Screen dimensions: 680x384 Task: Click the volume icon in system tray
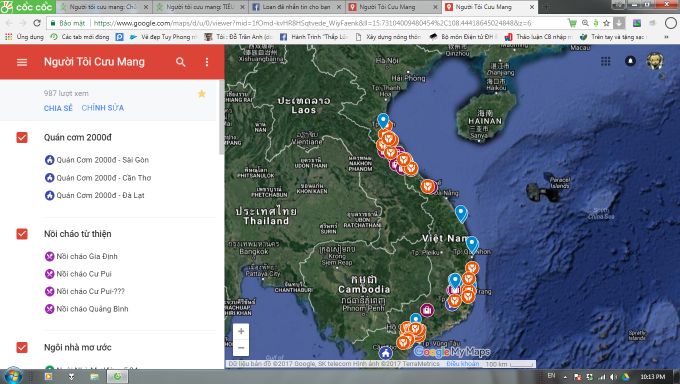tap(612, 377)
